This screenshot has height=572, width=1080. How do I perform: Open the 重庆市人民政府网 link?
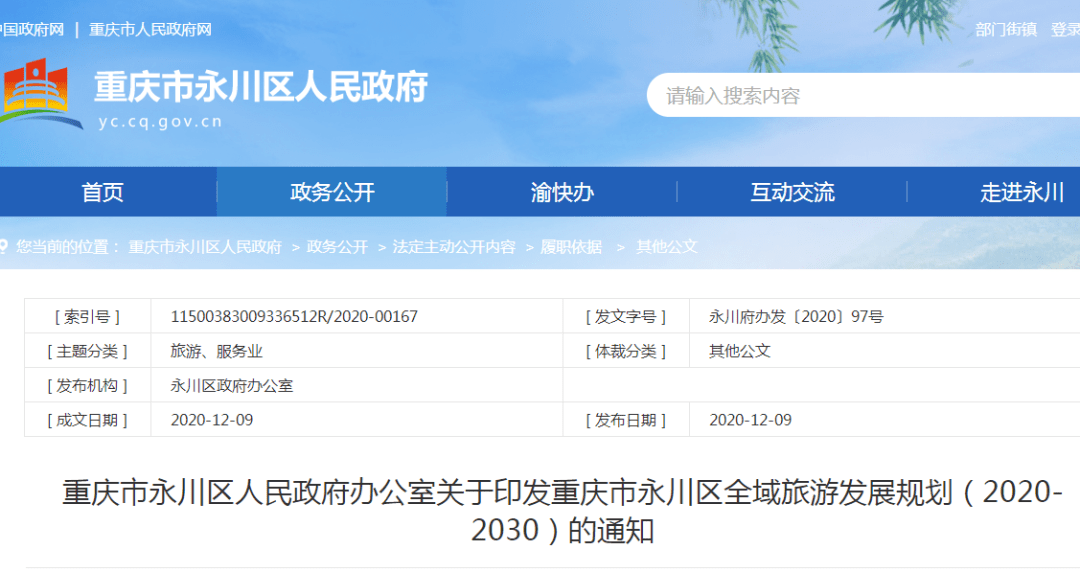click(x=150, y=30)
